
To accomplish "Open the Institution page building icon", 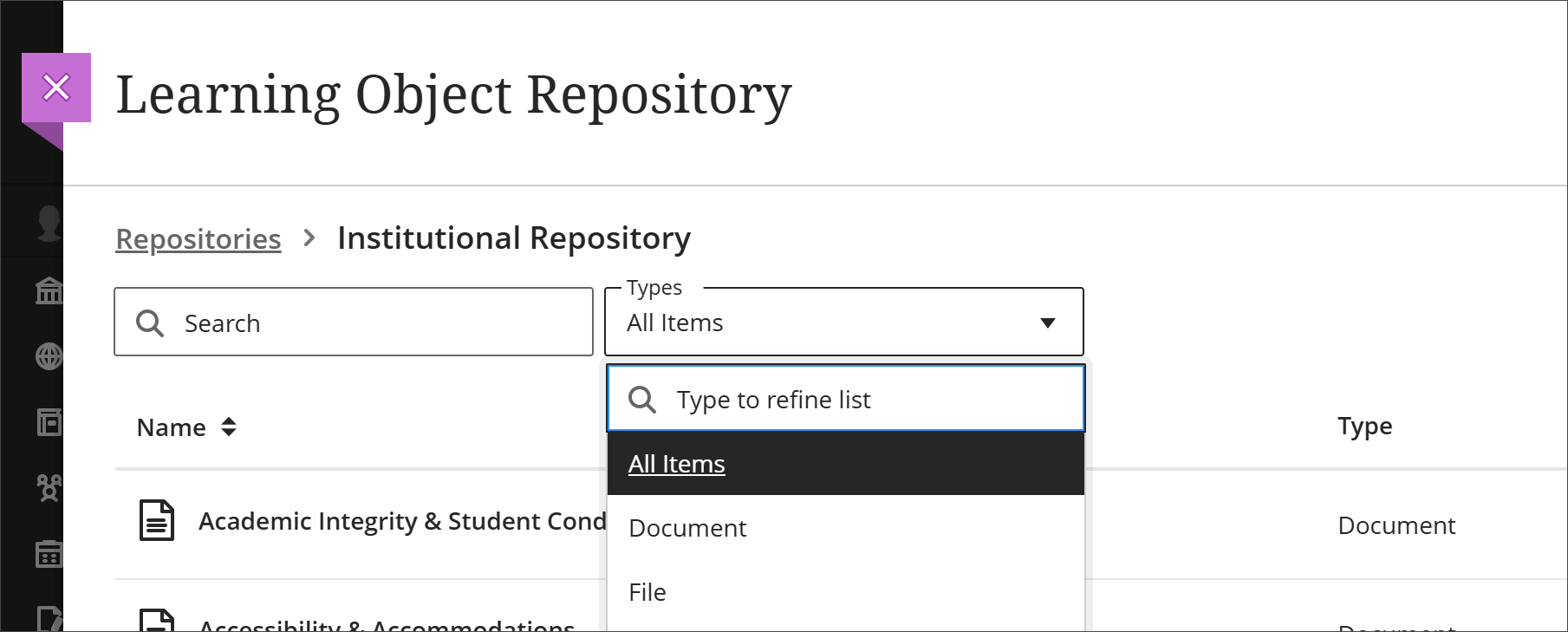I will (x=49, y=290).
